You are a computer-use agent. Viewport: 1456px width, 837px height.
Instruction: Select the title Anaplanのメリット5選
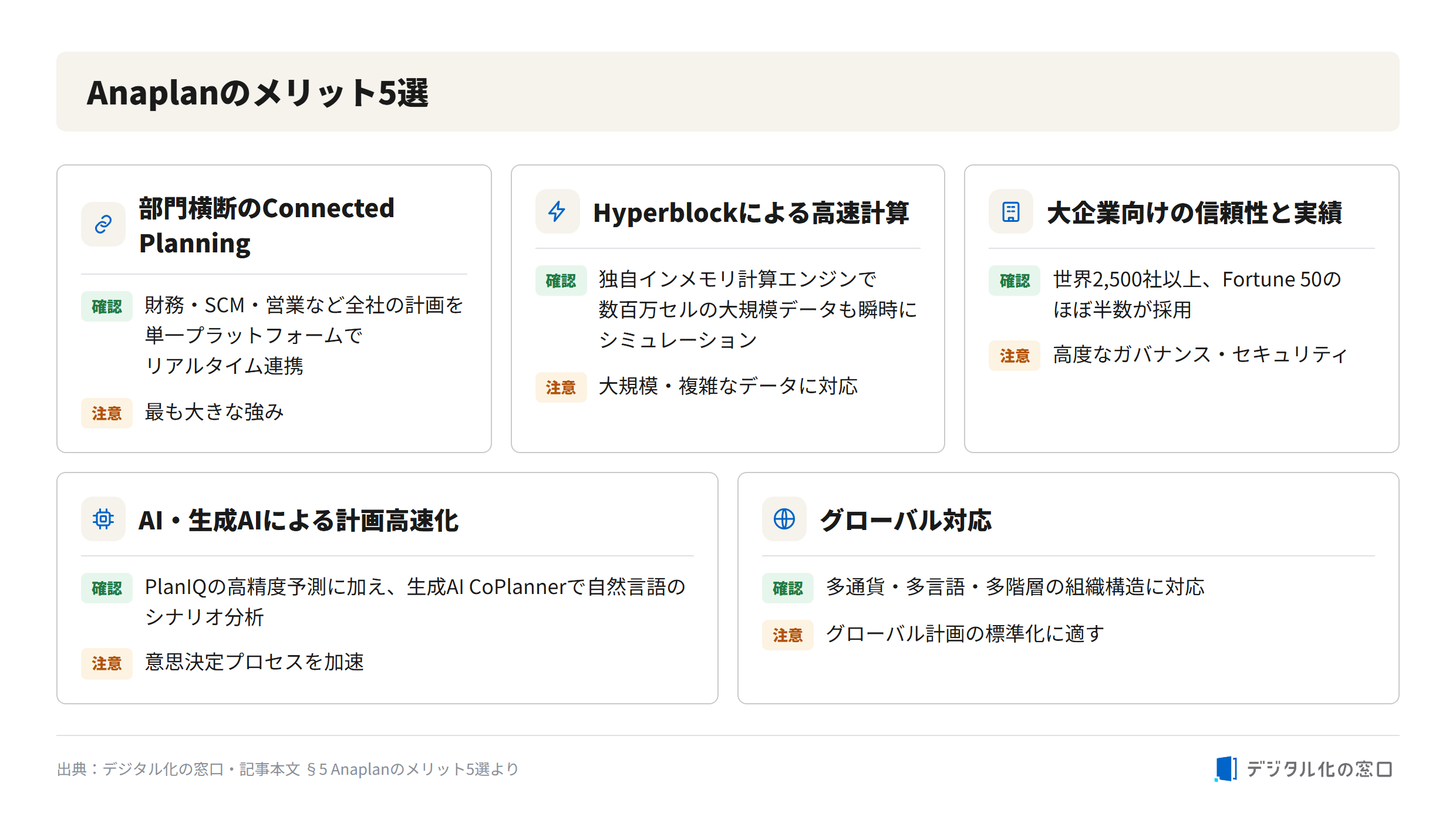pos(258,93)
